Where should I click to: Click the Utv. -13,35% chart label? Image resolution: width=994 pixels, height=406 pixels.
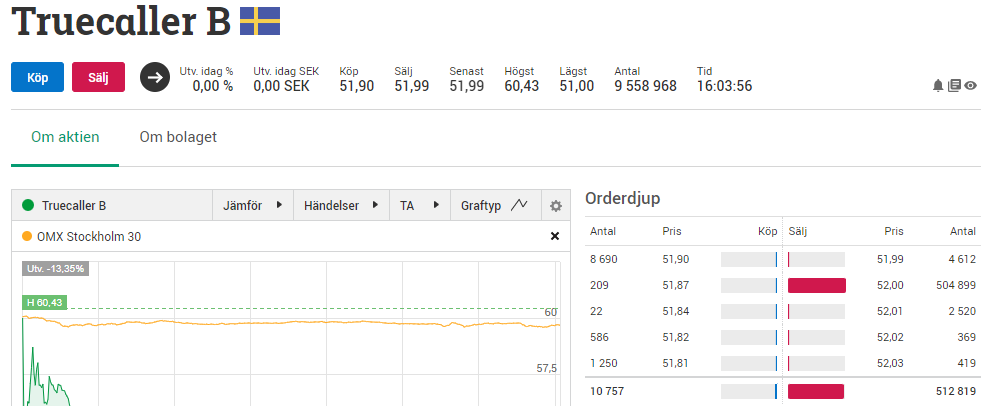click(55, 269)
